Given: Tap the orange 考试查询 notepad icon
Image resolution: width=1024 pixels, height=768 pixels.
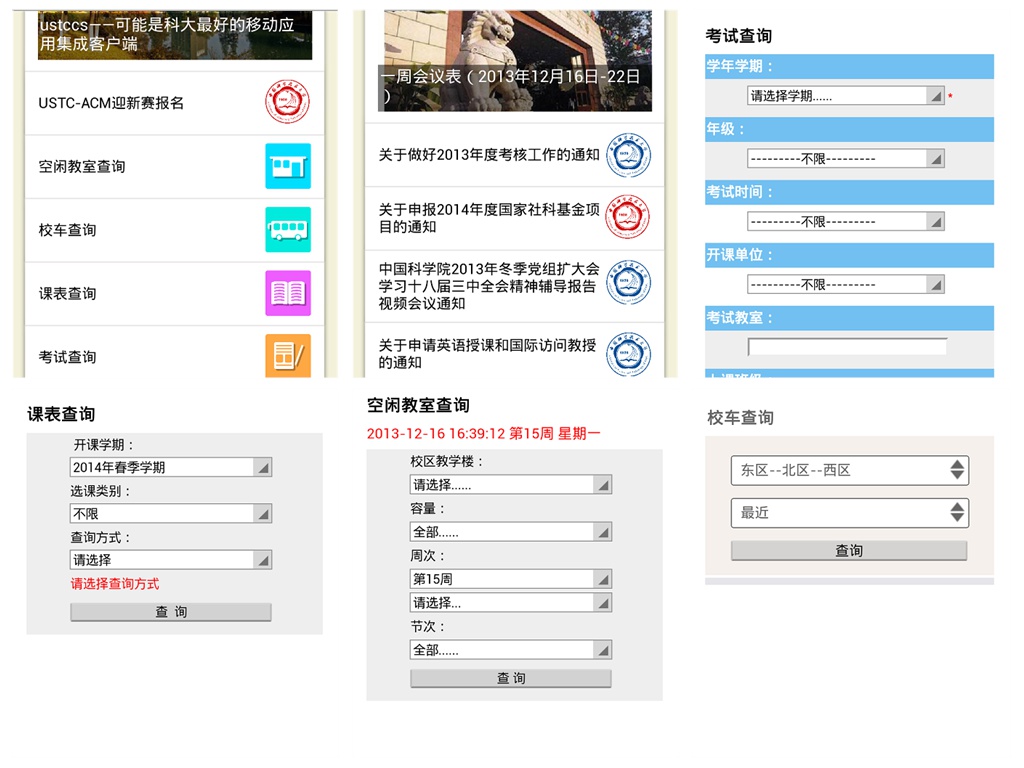Looking at the screenshot, I should click(x=288, y=356).
